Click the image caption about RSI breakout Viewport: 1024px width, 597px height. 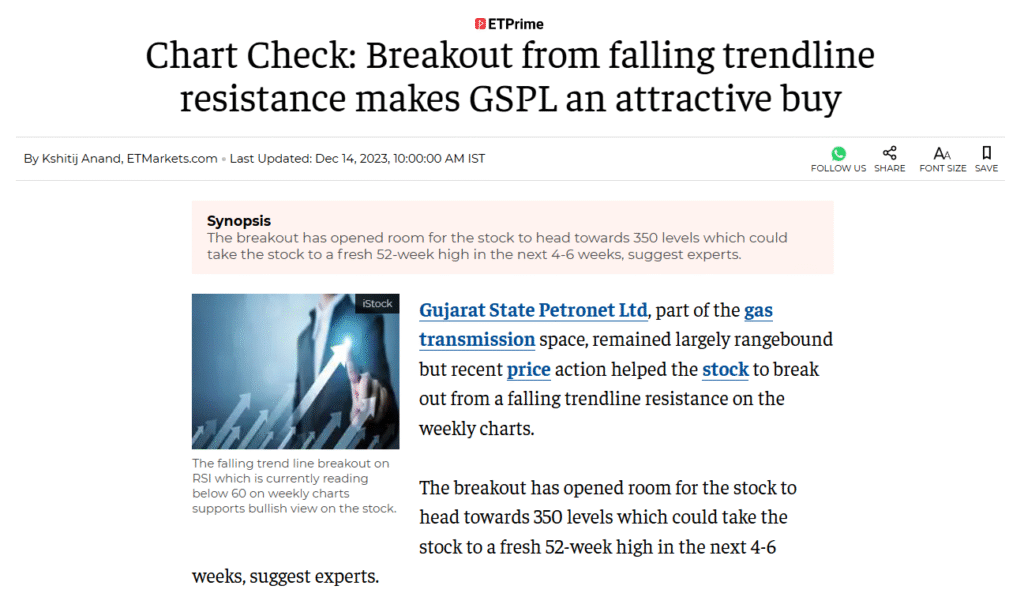pyautogui.click(x=294, y=486)
